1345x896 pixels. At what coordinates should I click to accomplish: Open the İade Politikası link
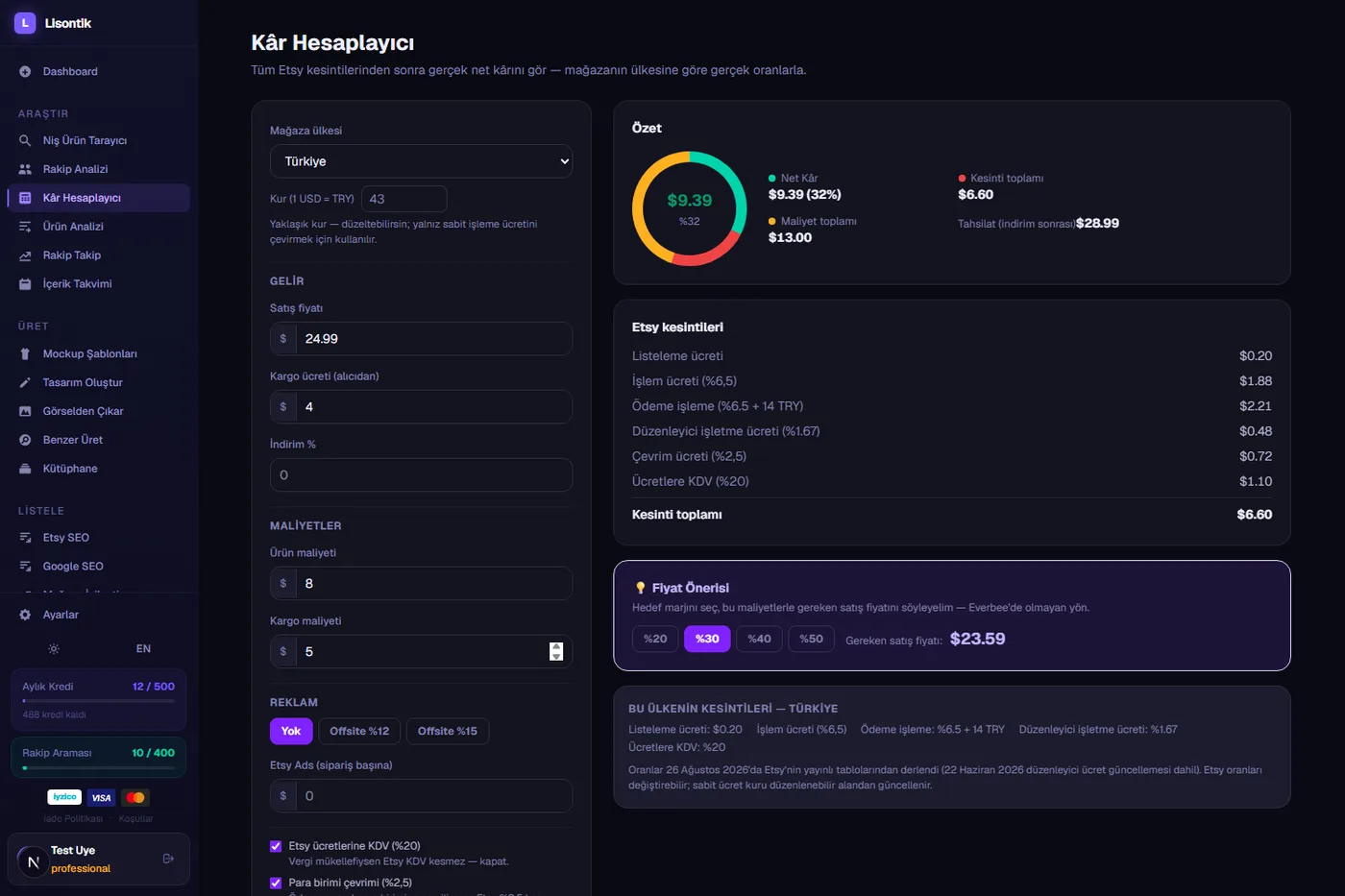pos(73,819)
